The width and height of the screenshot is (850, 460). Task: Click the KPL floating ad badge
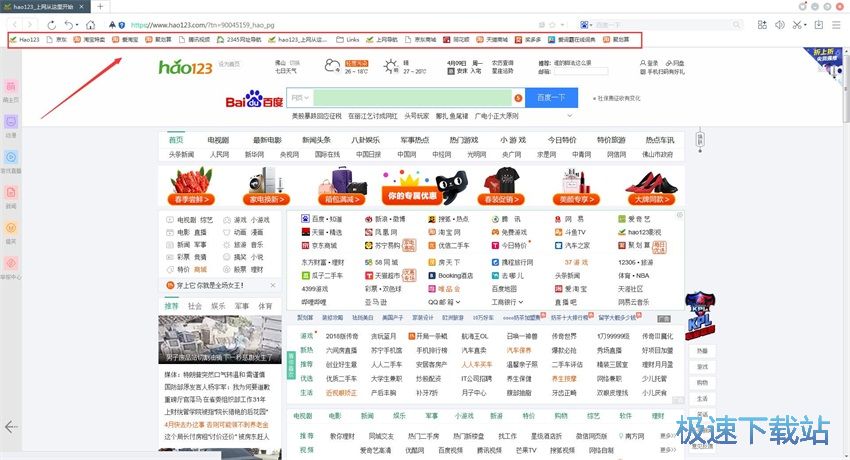[x=700, y=317]
